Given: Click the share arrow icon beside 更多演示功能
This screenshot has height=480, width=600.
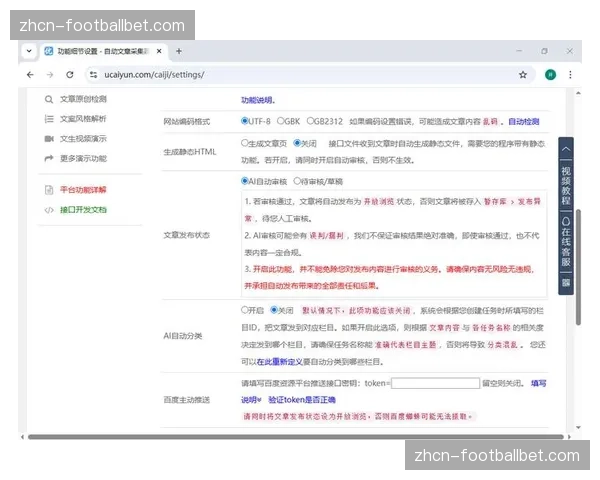Looking at the screenshot, I should click(49, 158).
